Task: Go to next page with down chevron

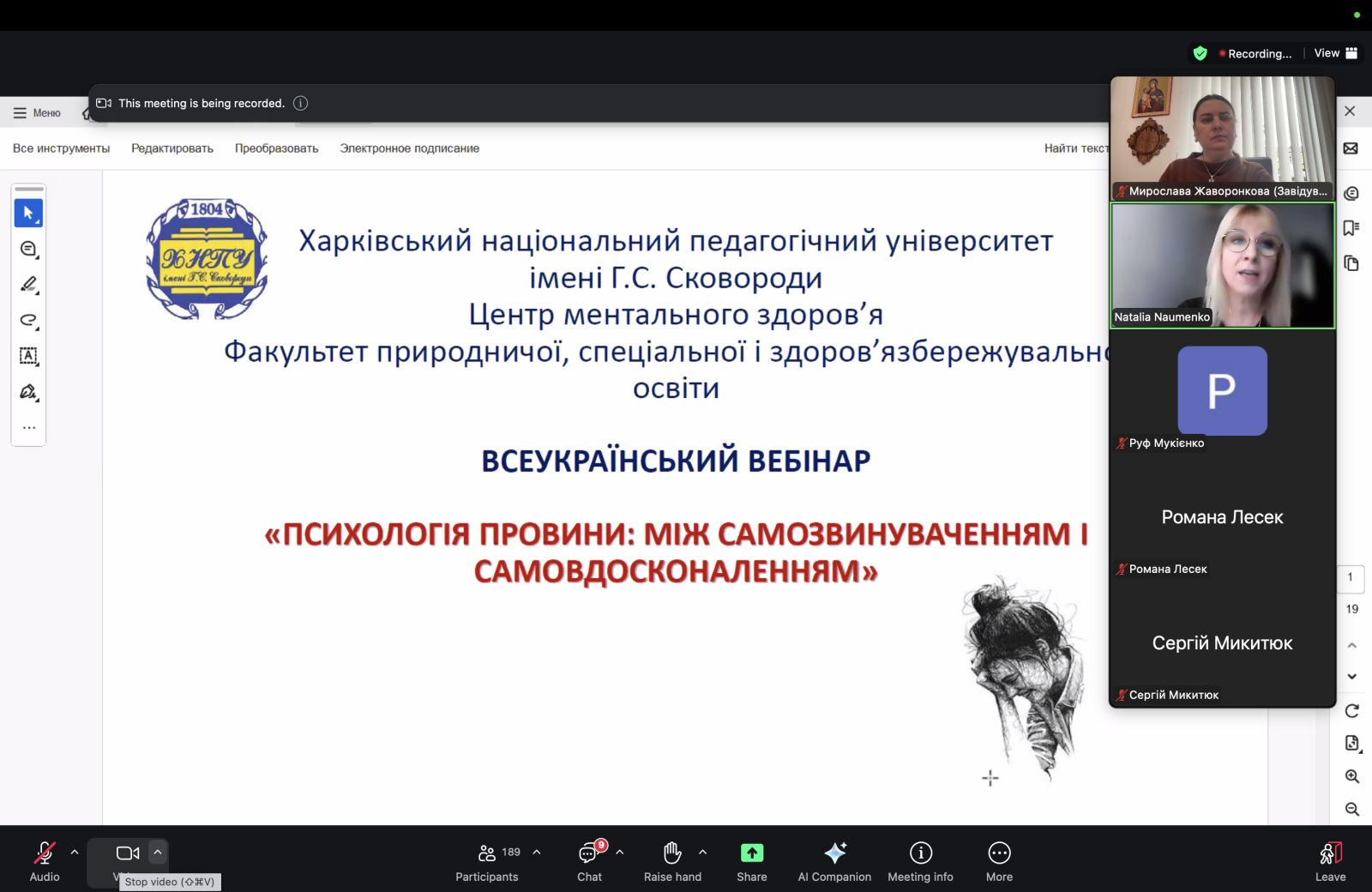Action: point(1351,677)
